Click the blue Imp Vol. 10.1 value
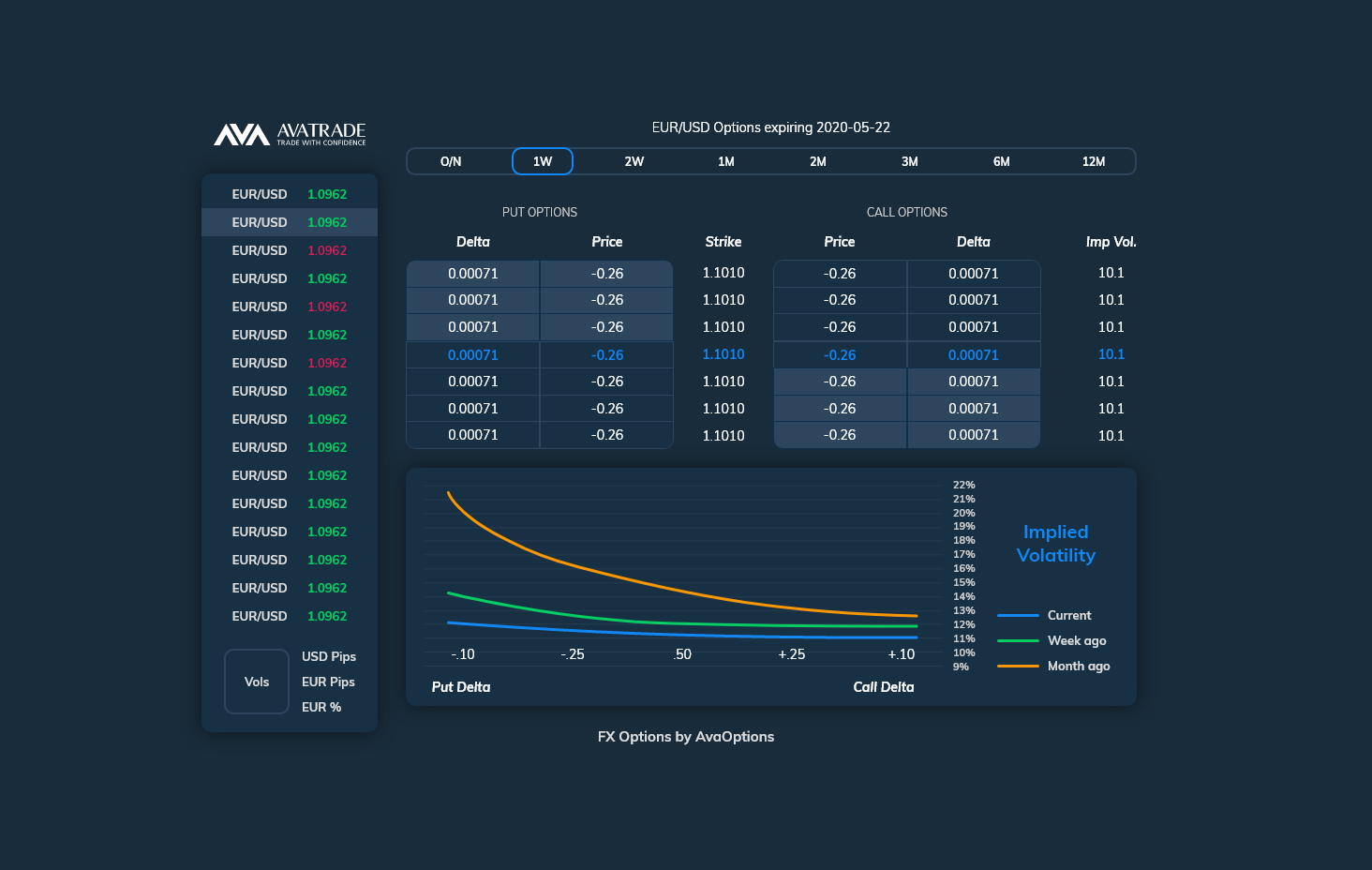1372x870 pixels. click(1111, 354)
